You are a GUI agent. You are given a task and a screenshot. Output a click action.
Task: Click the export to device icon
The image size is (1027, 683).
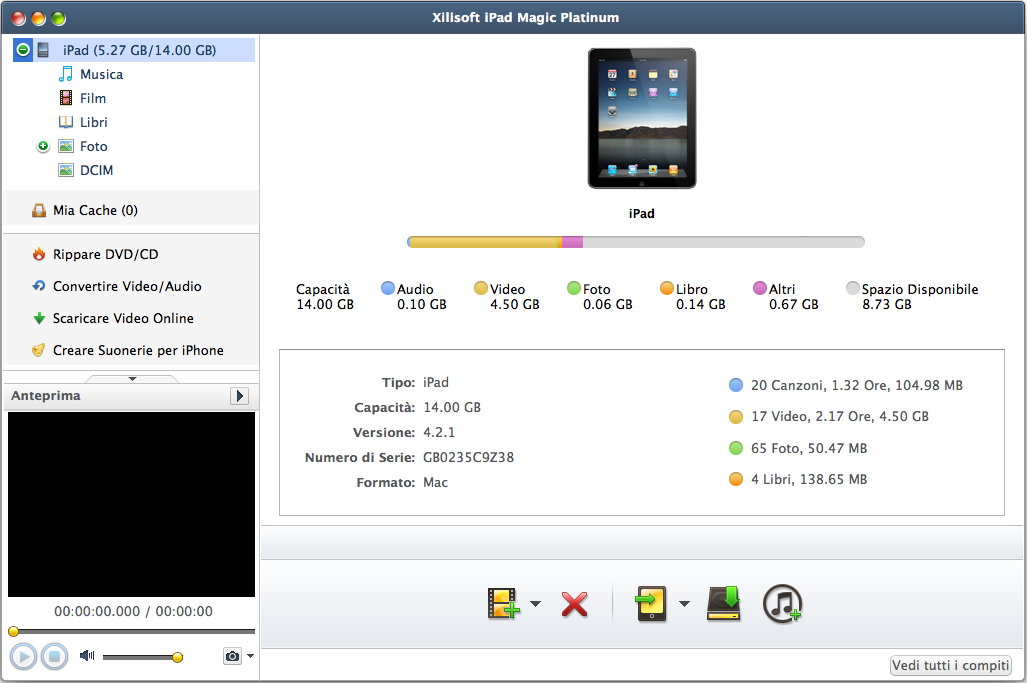click(651, 603)
